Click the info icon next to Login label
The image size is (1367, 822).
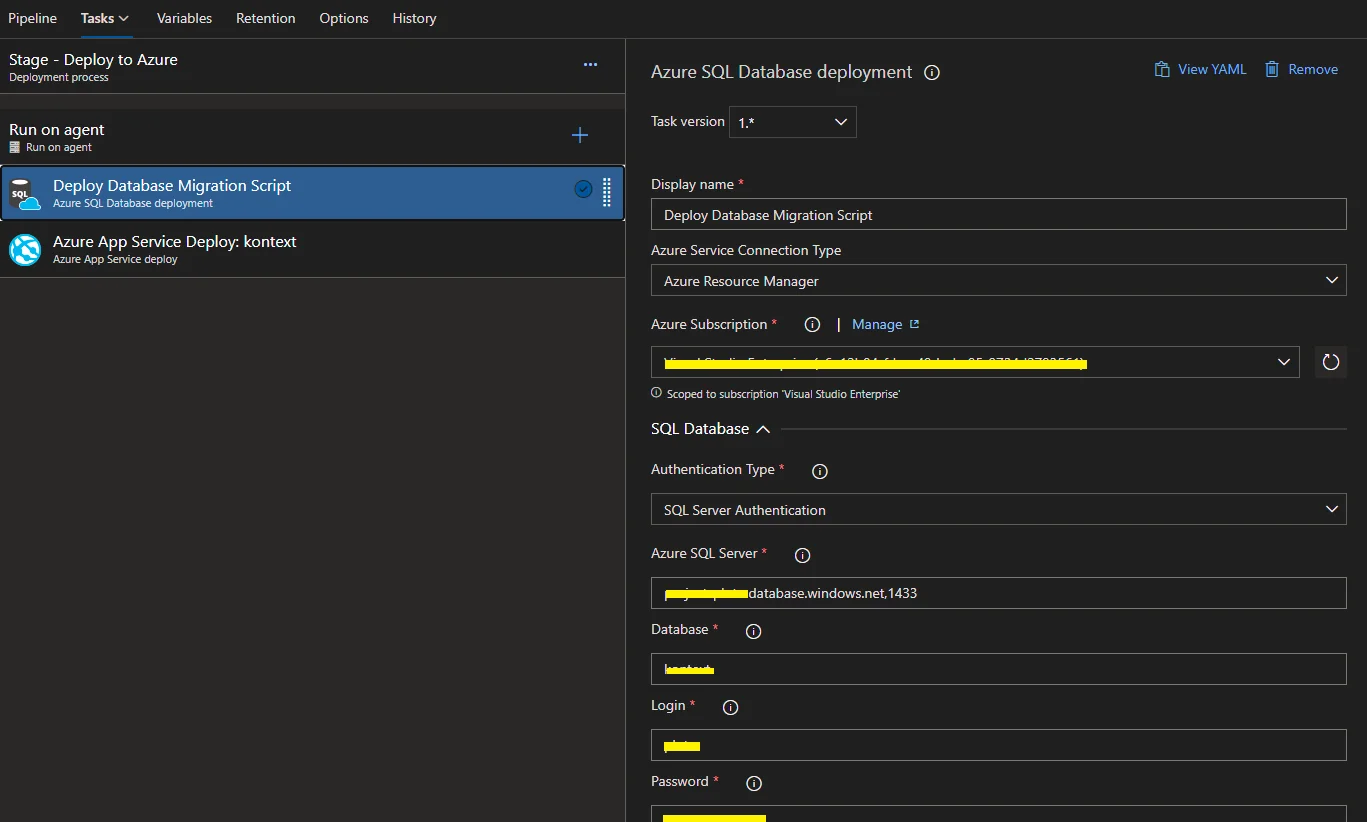(731, 707)
